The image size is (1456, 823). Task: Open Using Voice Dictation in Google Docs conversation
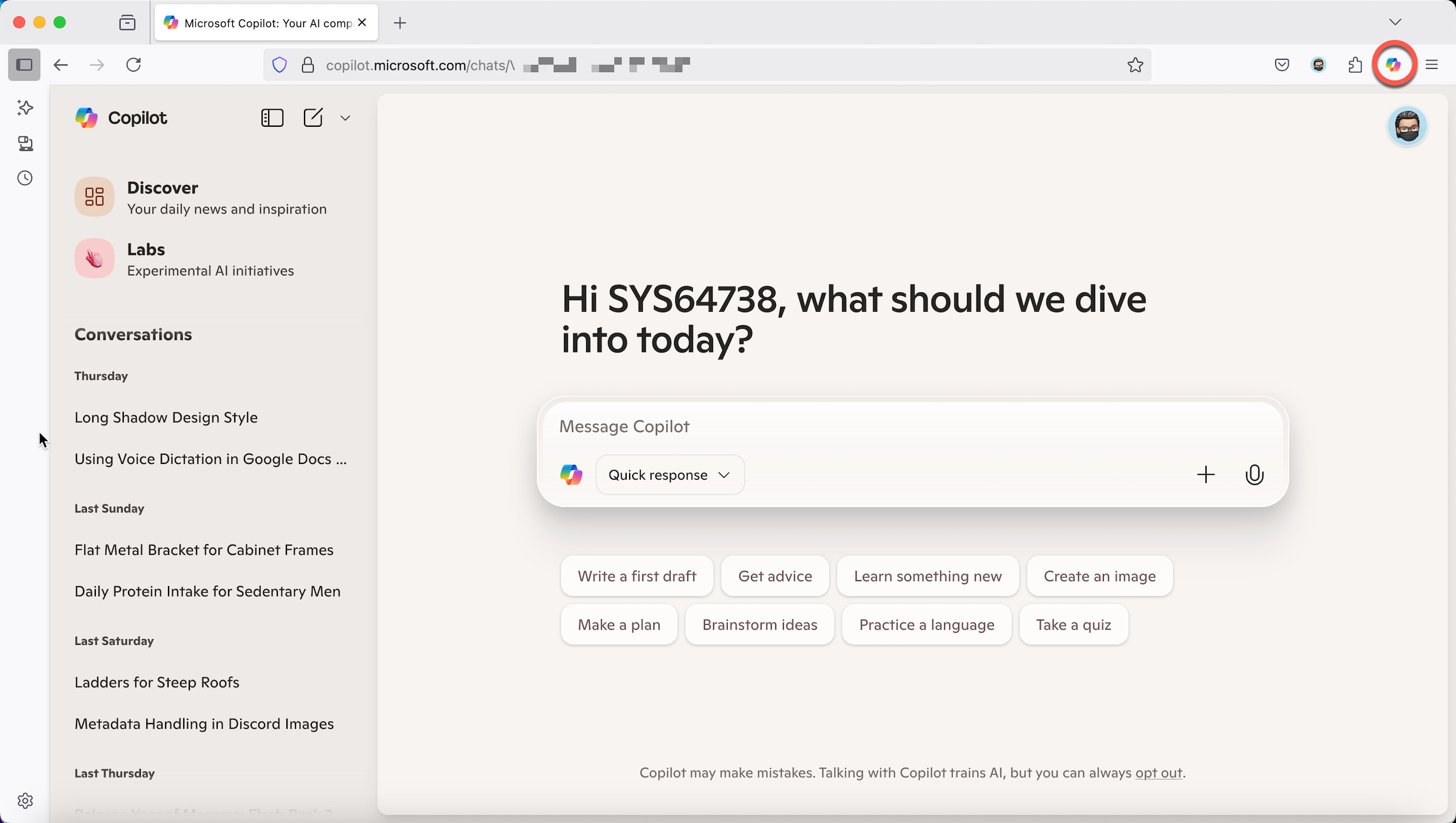tap(211, 459)
